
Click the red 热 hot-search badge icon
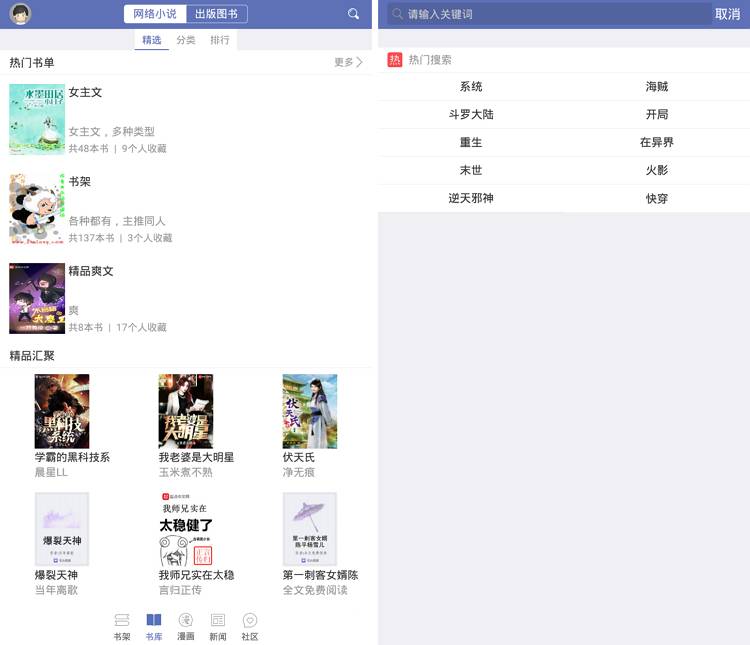pos(395,60)
